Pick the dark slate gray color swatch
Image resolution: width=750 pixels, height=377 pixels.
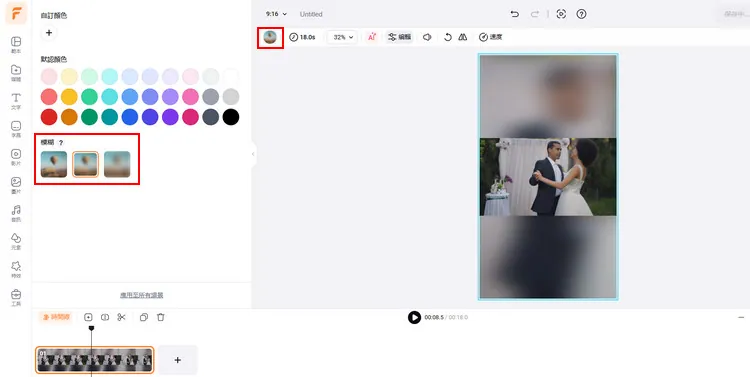click(x=210, y=117)
